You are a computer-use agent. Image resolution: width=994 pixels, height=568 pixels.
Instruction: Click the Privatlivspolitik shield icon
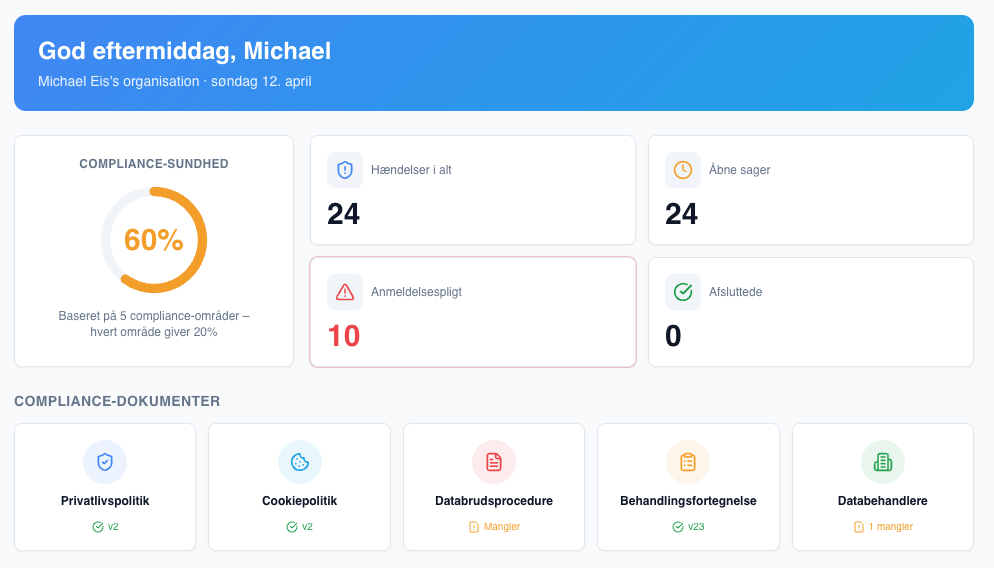(105, 462)
